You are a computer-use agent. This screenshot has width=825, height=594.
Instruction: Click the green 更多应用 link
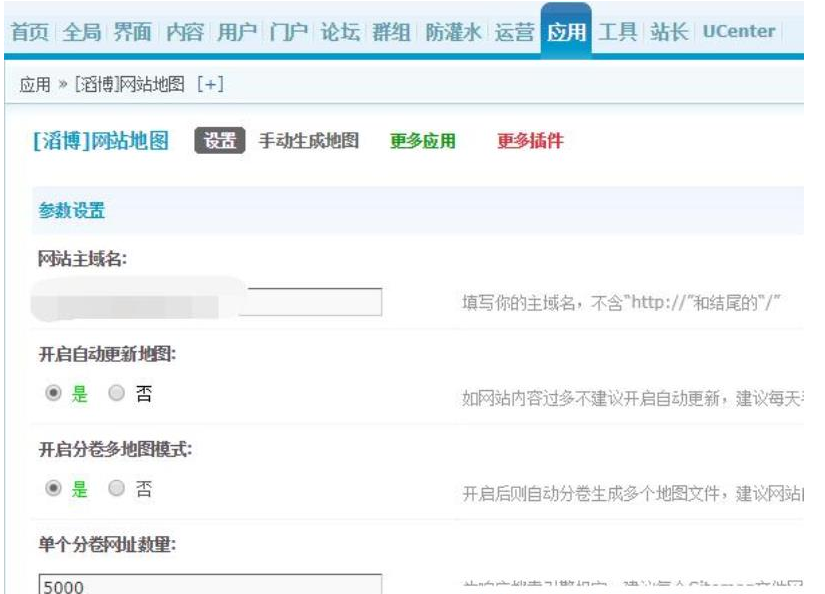click(422, 142)
